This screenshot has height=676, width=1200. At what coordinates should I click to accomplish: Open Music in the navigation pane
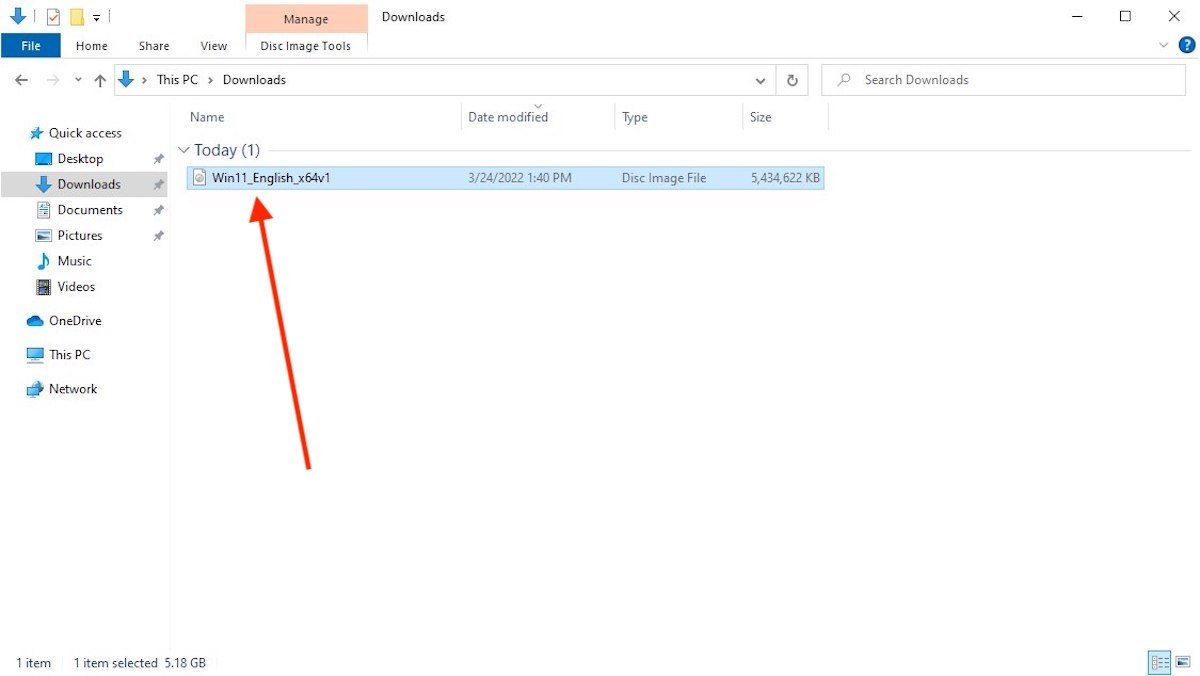click(x=74, y=261)
